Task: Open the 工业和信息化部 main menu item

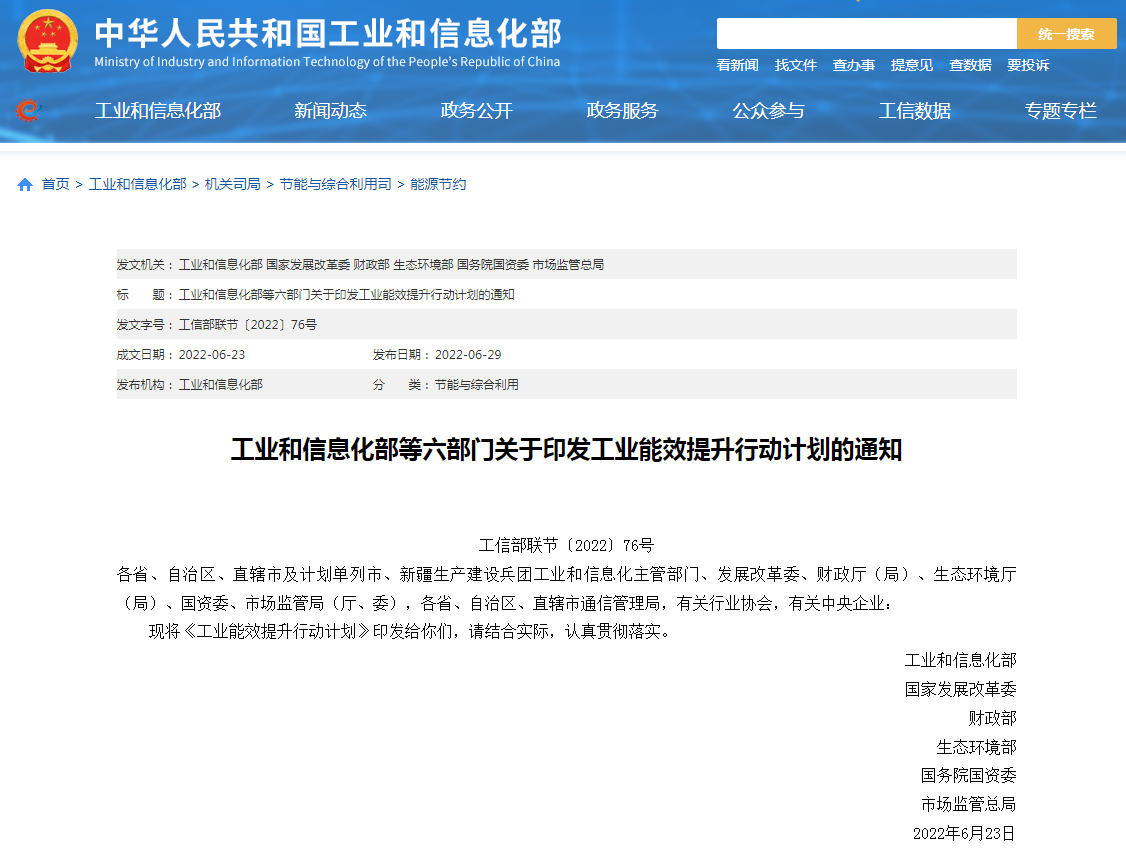Action: tap(158, 111)
